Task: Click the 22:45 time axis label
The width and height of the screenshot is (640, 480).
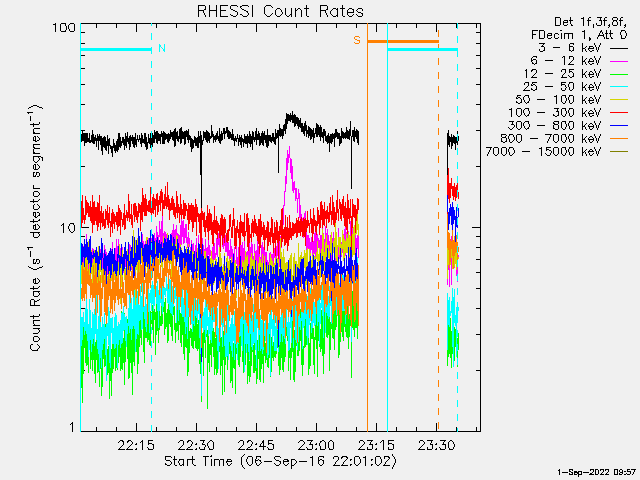Action: [256, 445]
